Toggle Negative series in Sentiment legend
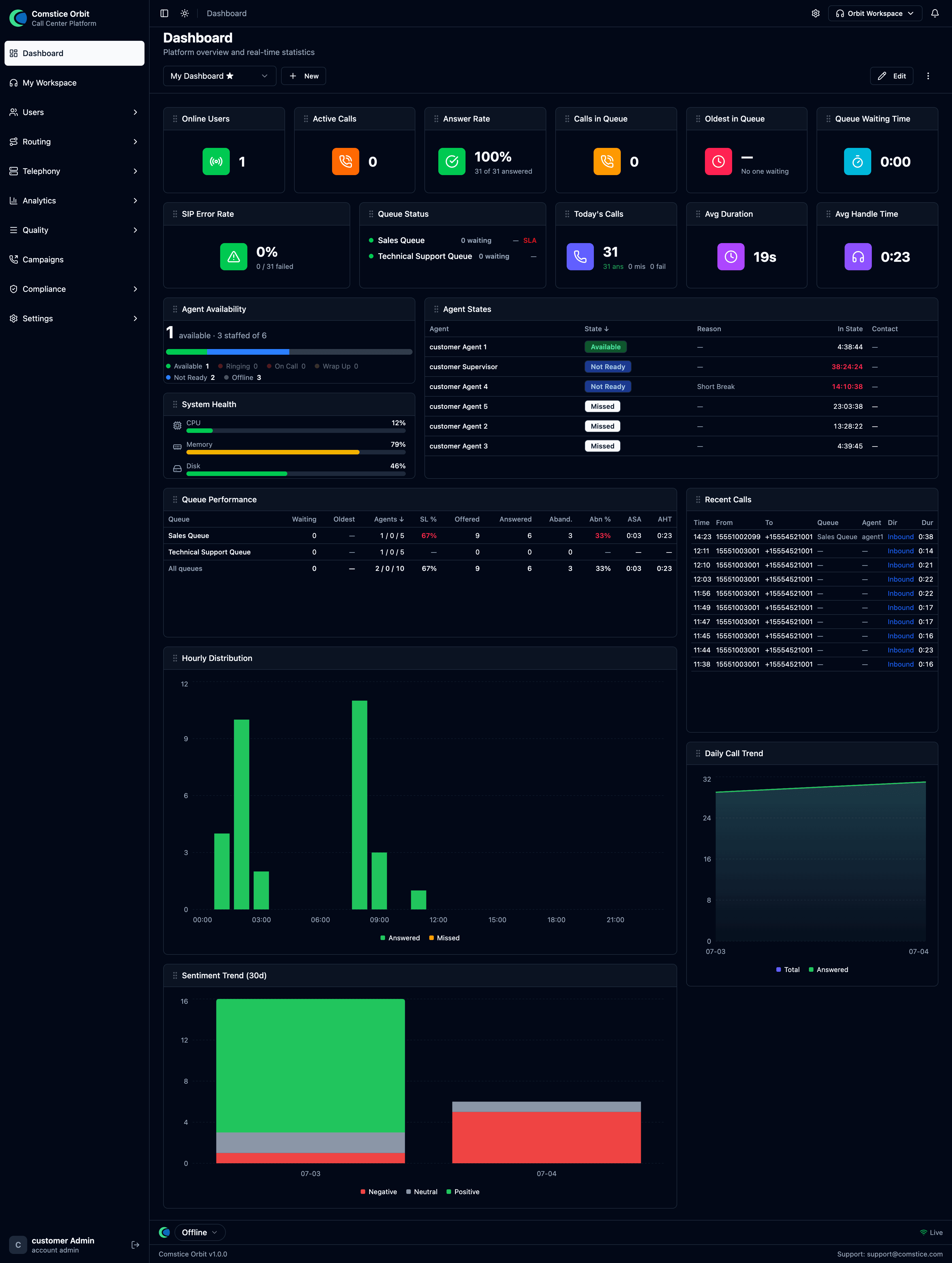The image size is (952, 1263). 379,1192
